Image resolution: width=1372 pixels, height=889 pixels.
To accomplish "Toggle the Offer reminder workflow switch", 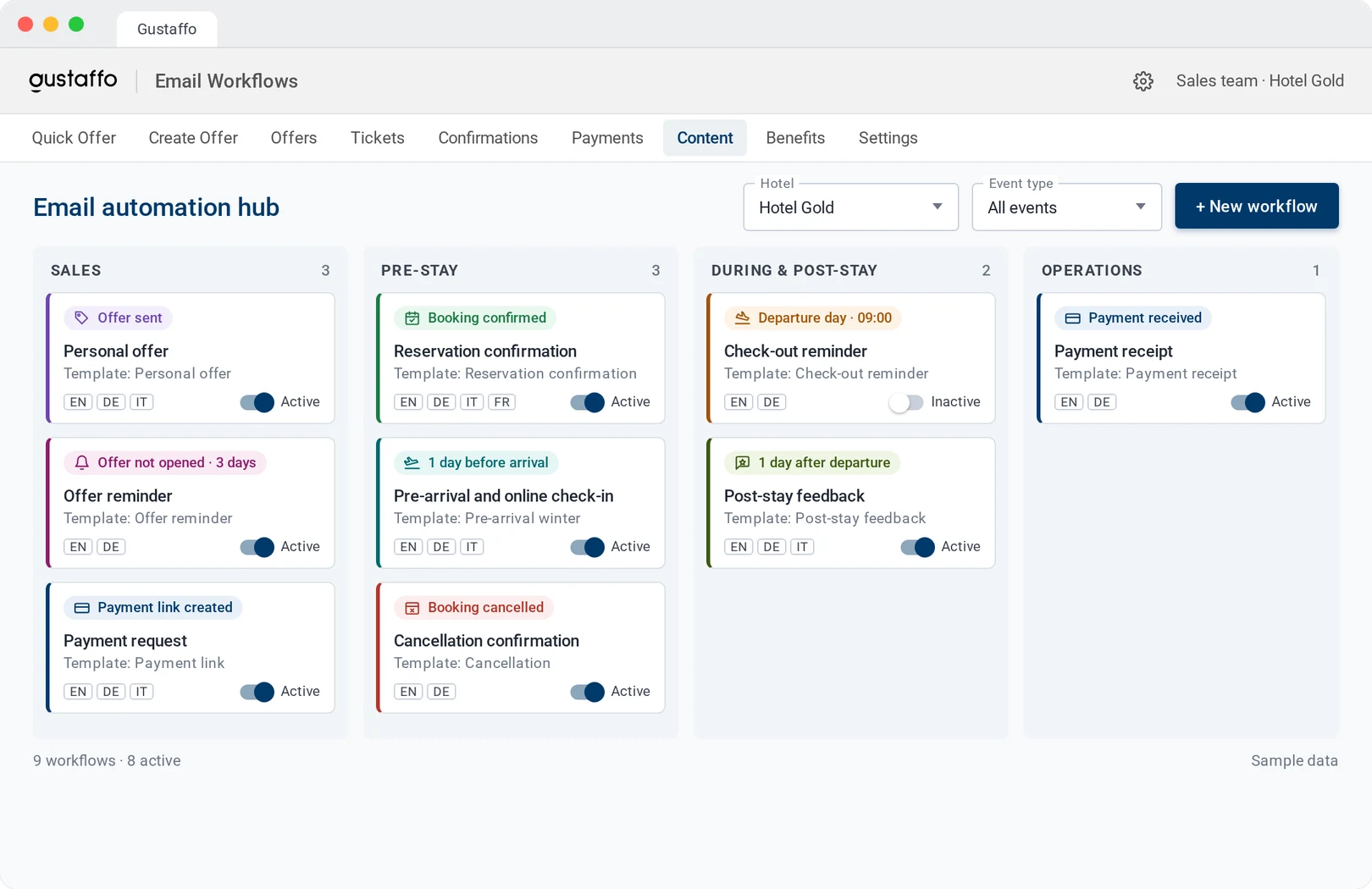I will [x=257, y=547].
